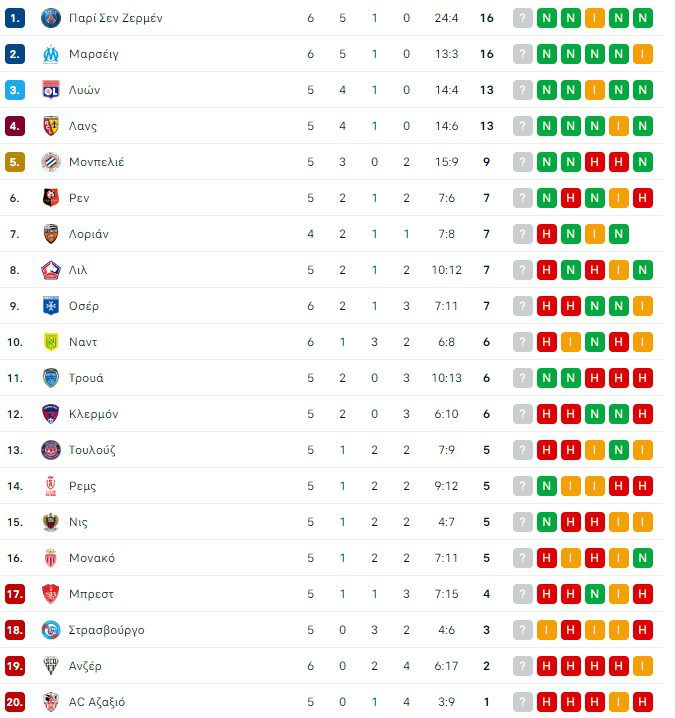The height and width of the screenshot is (718, 675).
Task: Select the Rennes club crest icon
Action: 51,198
